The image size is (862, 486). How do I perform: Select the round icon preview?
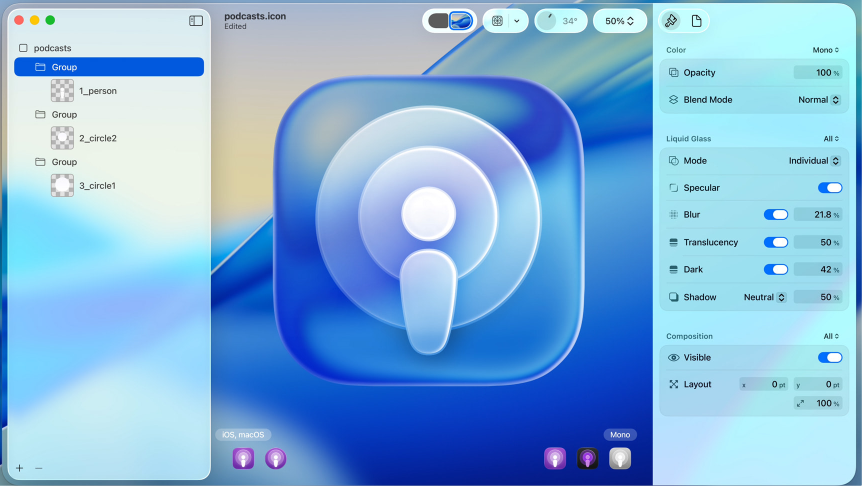tap(275, 458)
